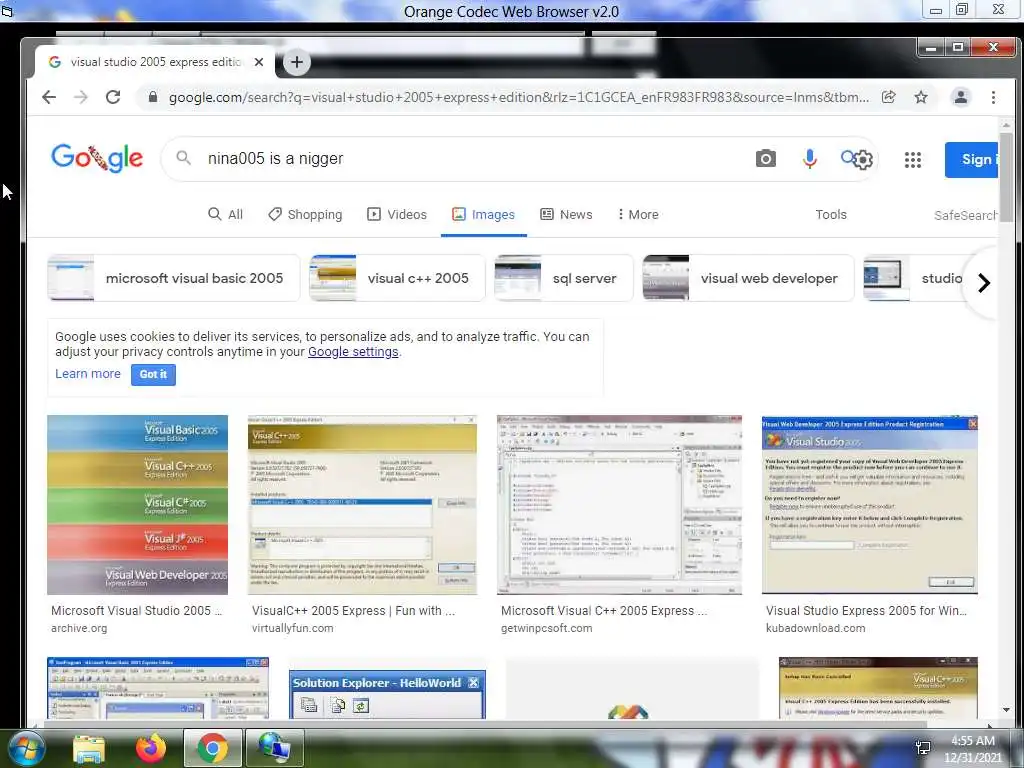Click the archive.org source text
Viewport: 1024px width, 768px height.
pos(79,628)
